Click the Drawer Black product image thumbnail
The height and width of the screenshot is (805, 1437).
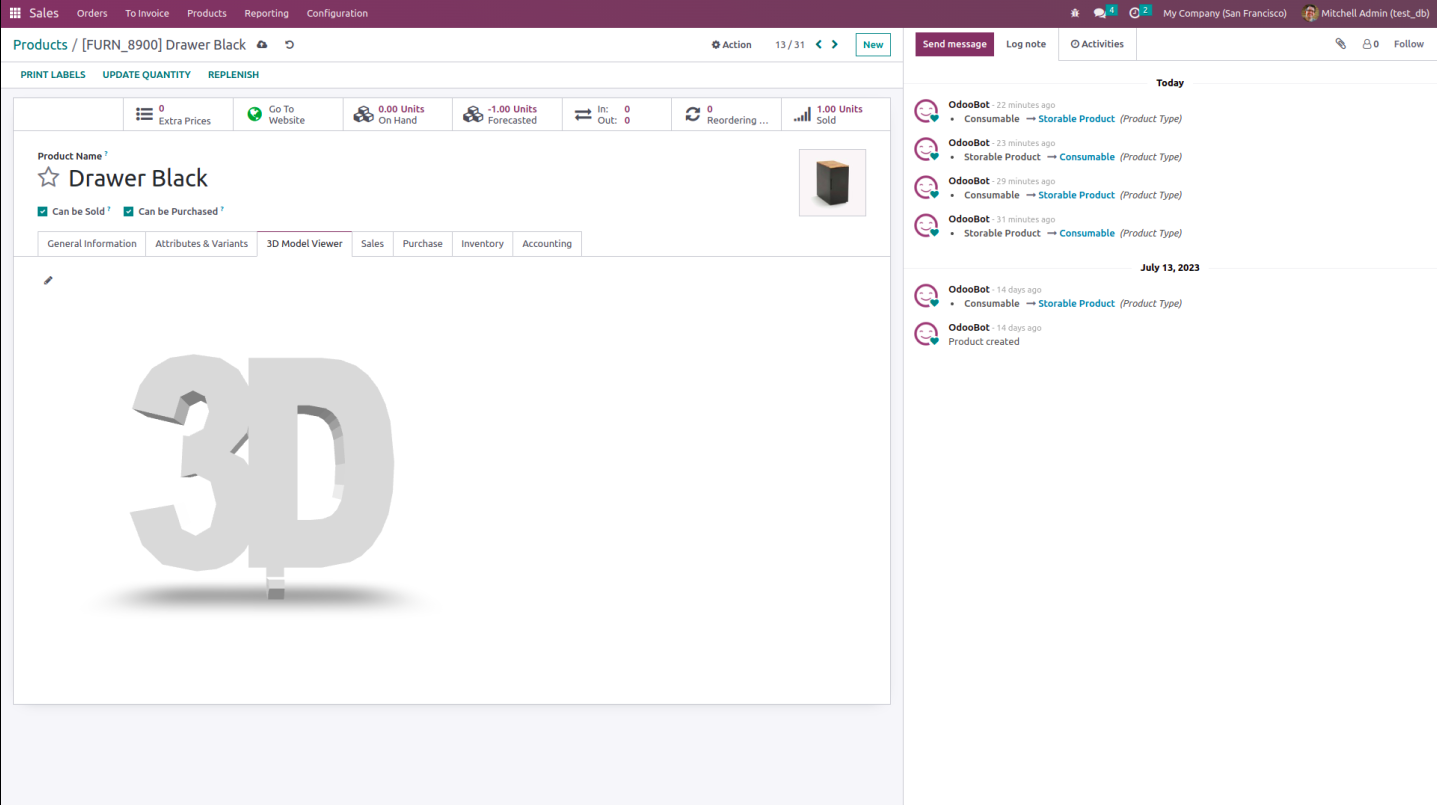832,183
